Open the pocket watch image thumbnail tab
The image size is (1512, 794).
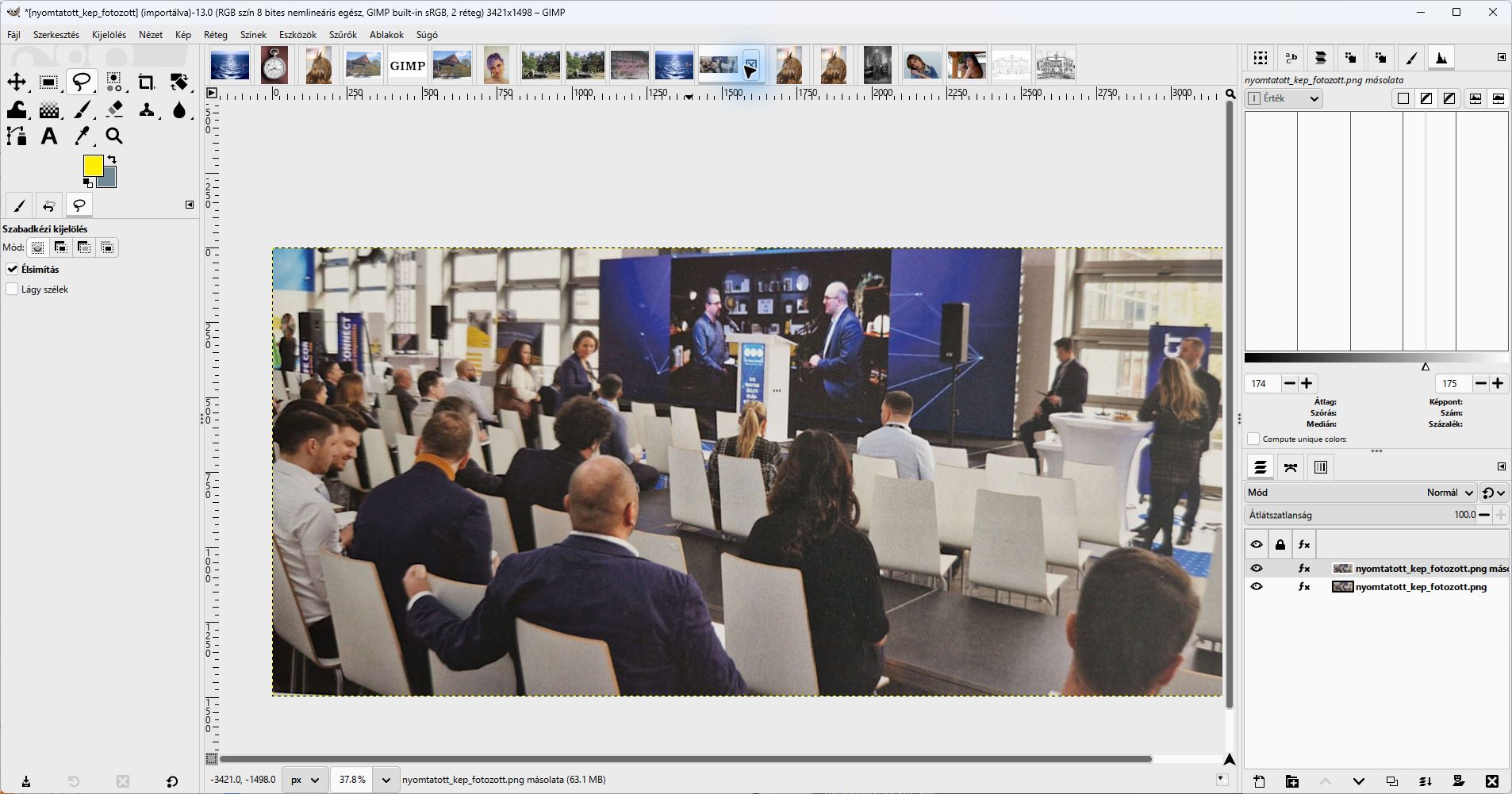274,65
